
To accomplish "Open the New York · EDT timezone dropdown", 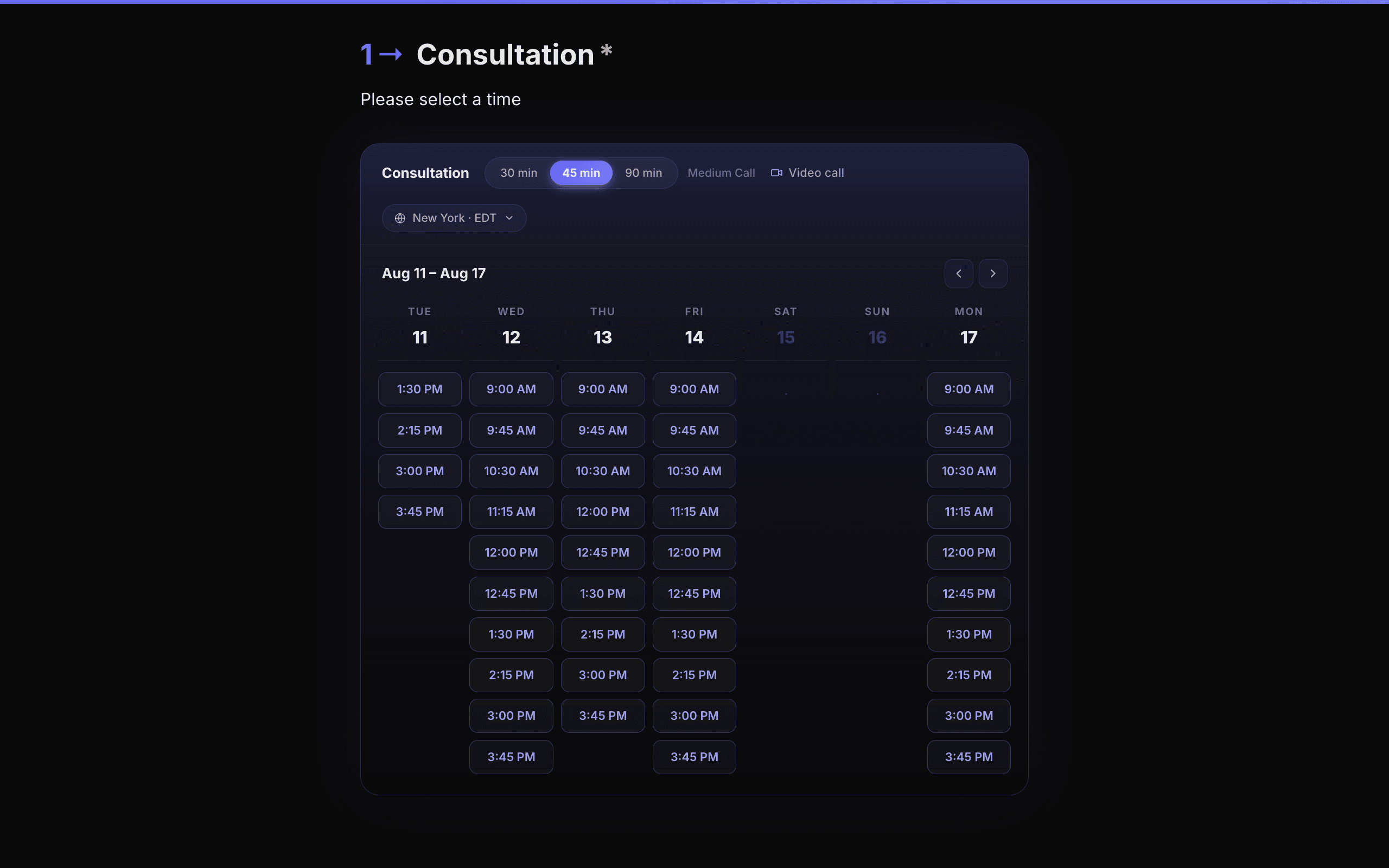I will (x=454, y=218).
